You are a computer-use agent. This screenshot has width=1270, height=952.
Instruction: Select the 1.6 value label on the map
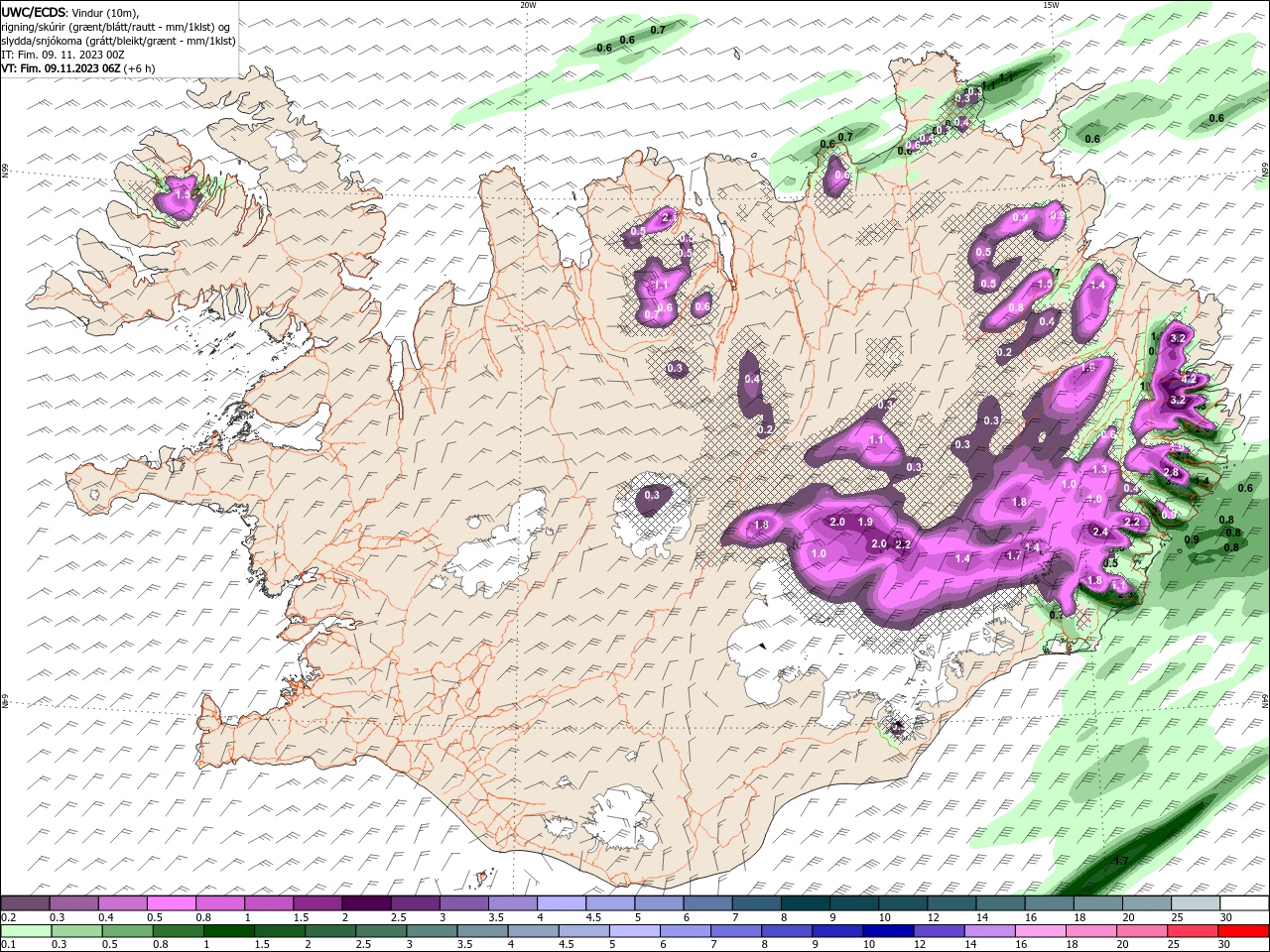tap(1087, 368)
